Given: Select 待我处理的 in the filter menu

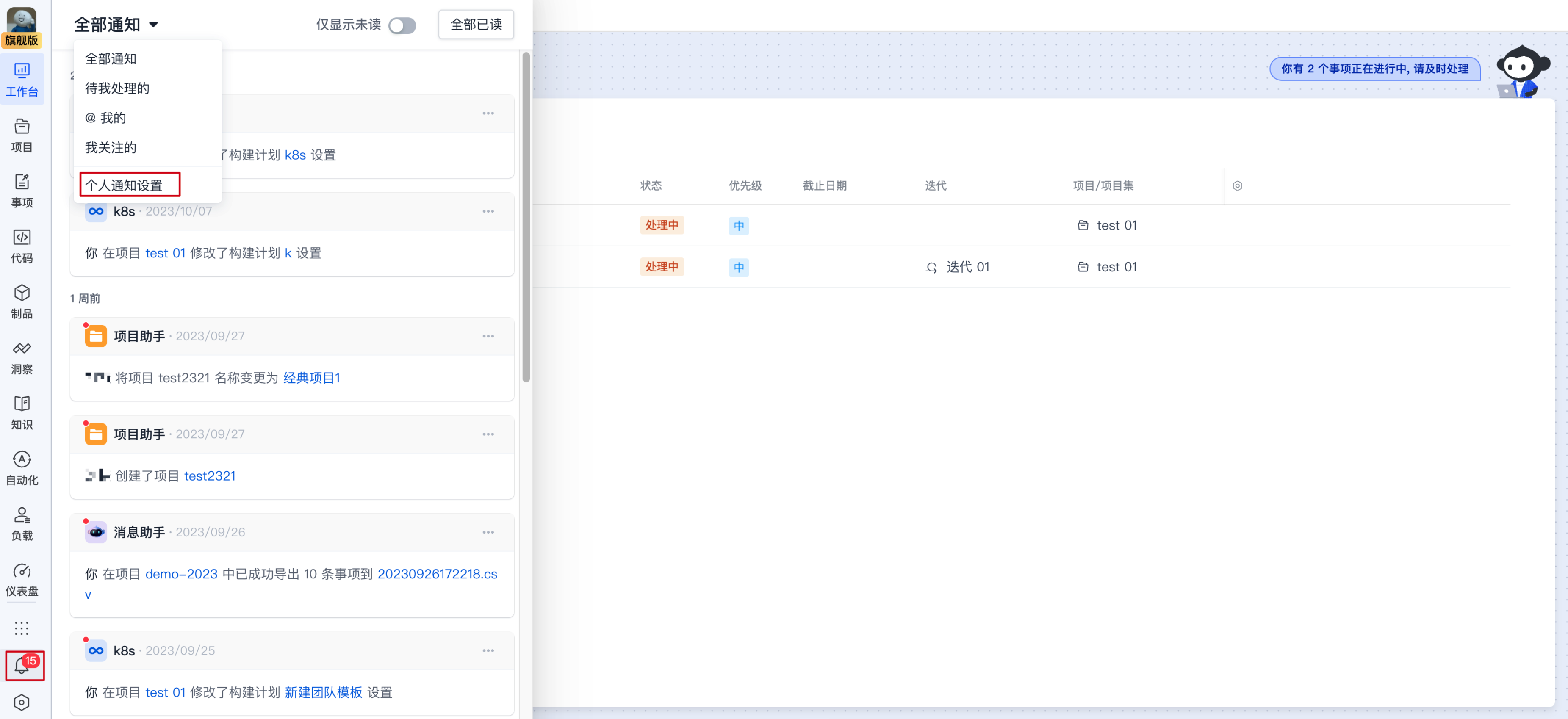Looking at the screenshot, I should coord(117,89).
